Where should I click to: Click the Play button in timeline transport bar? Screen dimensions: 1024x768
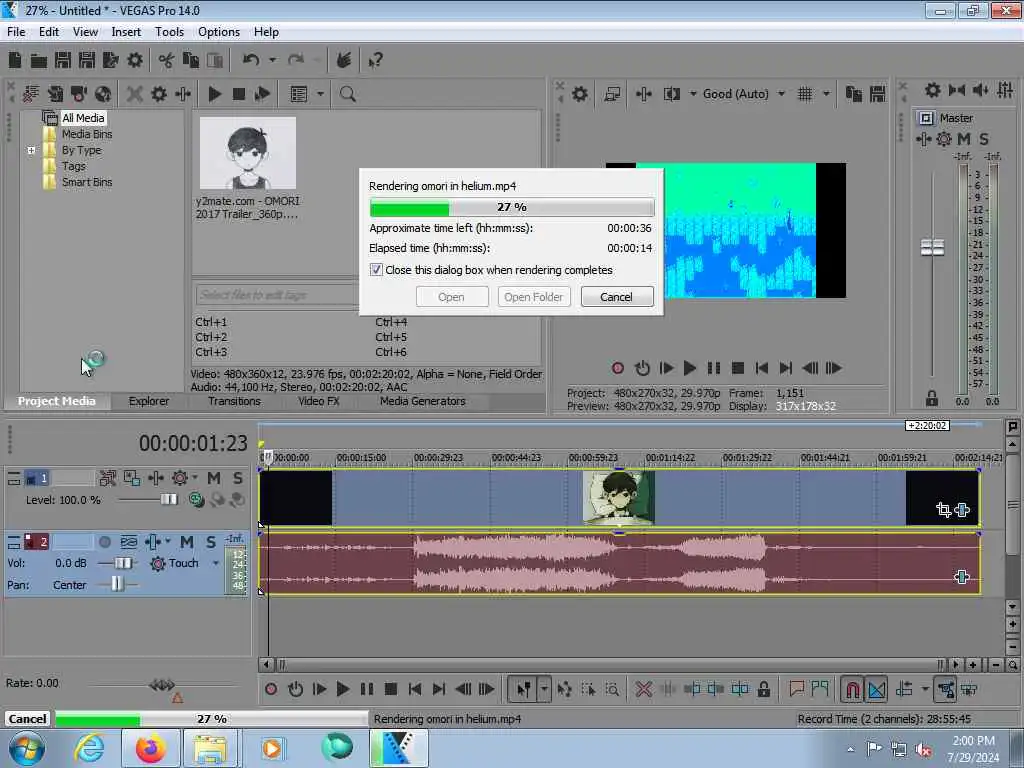342,689
